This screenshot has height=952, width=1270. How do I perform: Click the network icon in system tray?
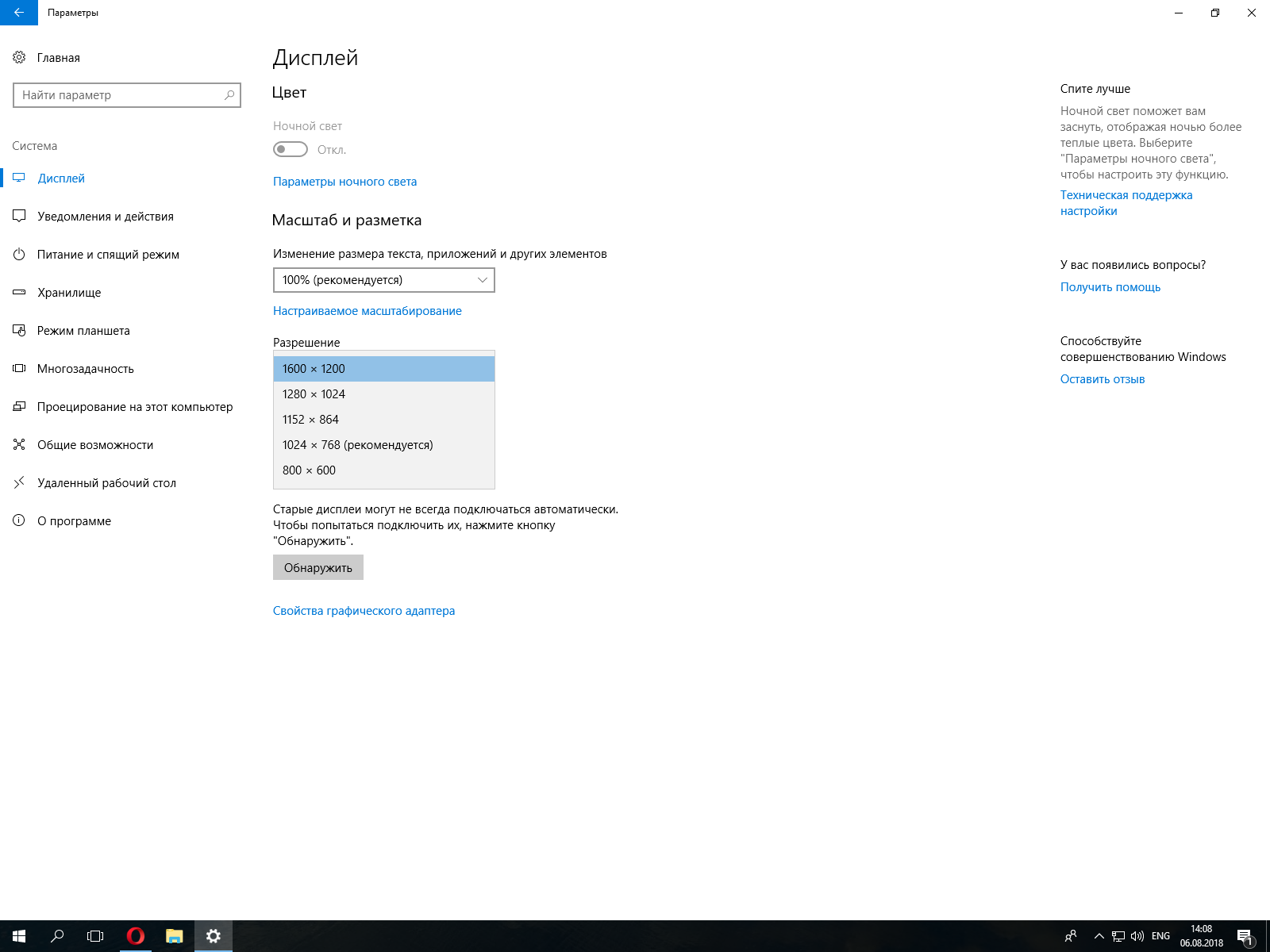pos(1118,936)
